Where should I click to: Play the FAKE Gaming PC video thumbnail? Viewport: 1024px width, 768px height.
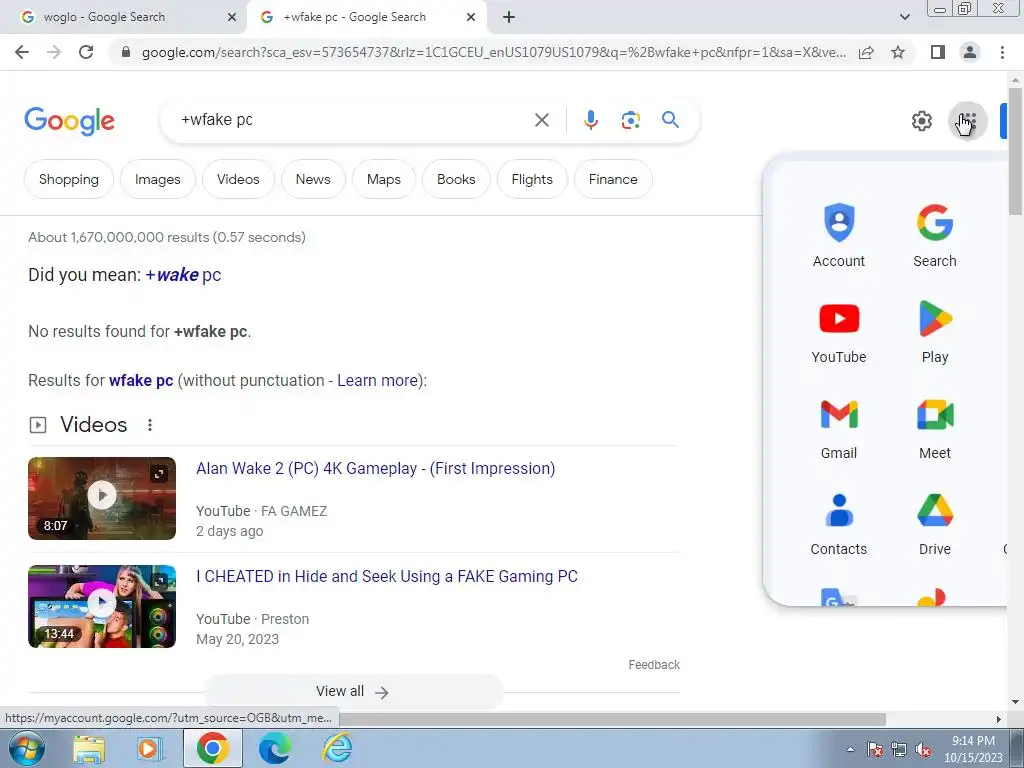[x=102, y=606]
